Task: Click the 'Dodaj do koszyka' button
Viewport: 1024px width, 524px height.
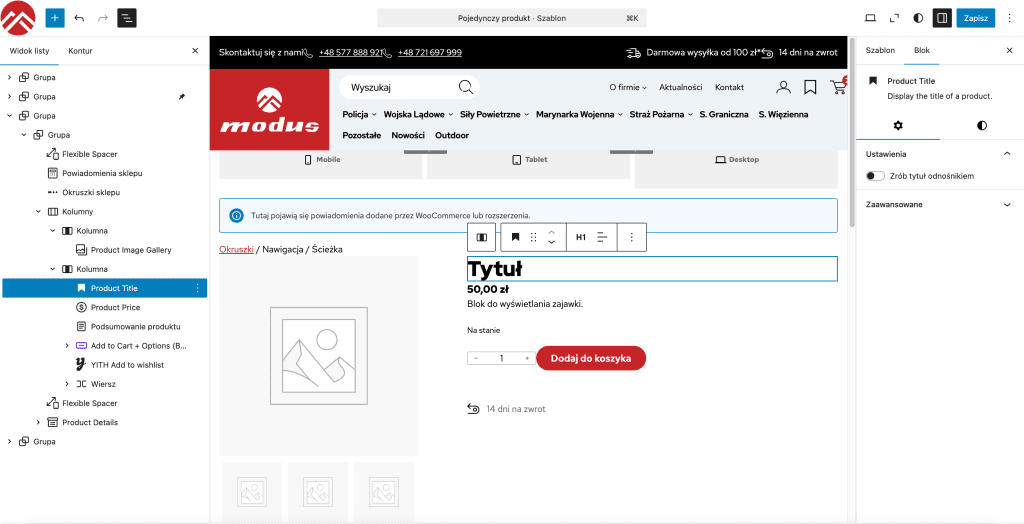Action: point(591,358)
